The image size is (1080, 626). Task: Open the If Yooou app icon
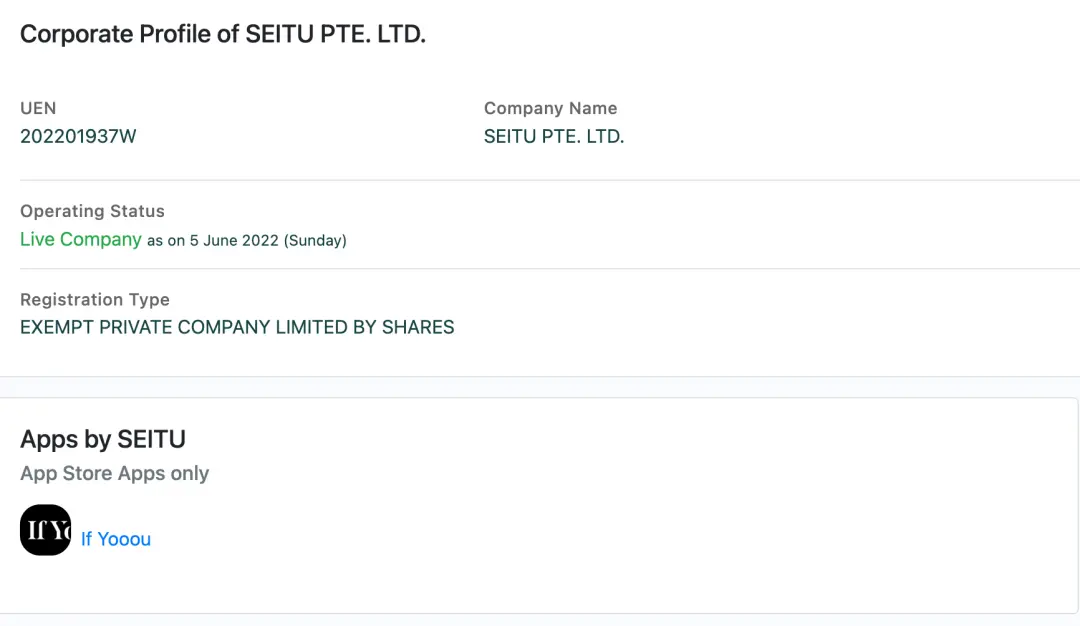45,530
